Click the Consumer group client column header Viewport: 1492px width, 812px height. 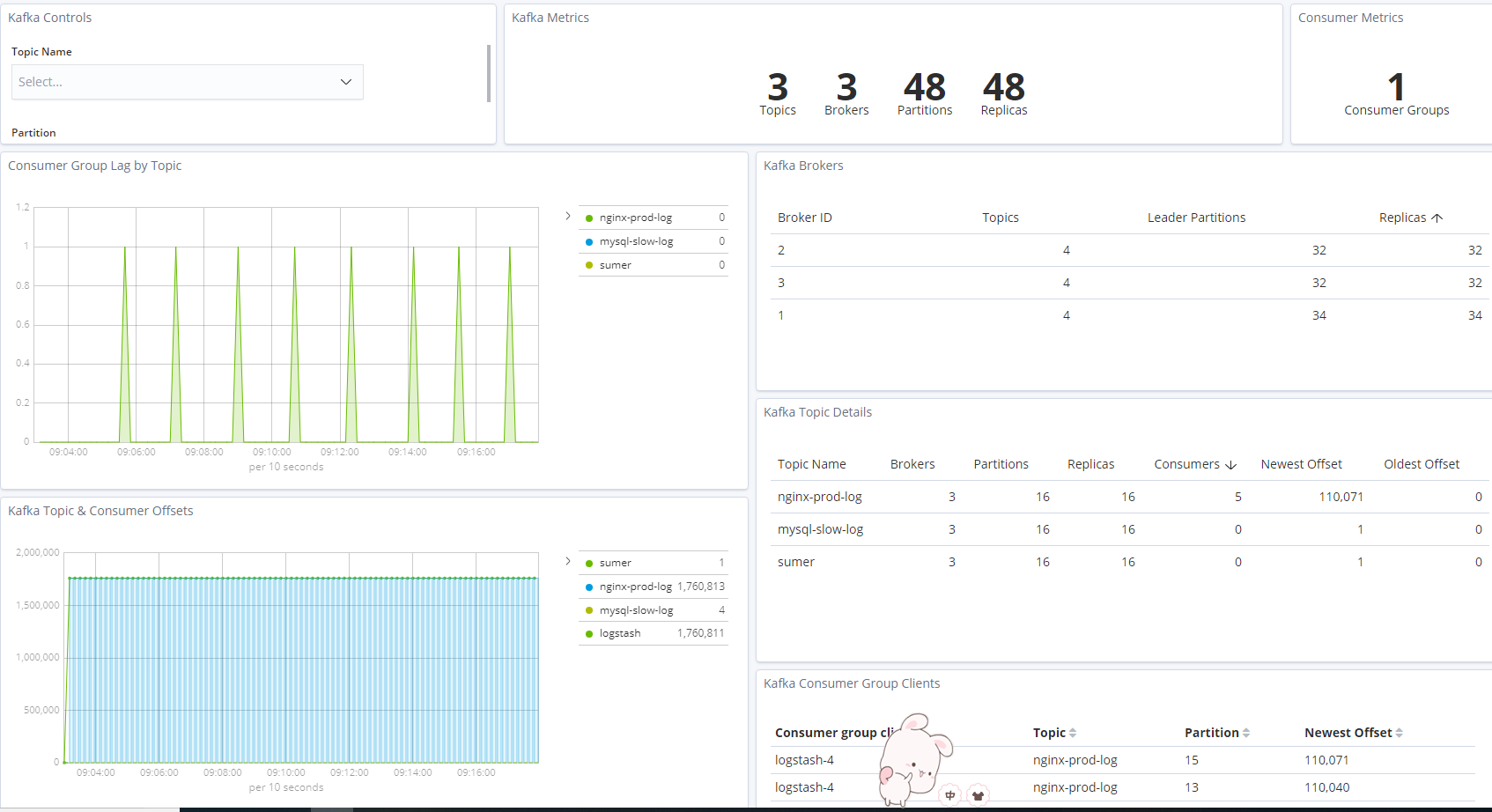[834, 733]
